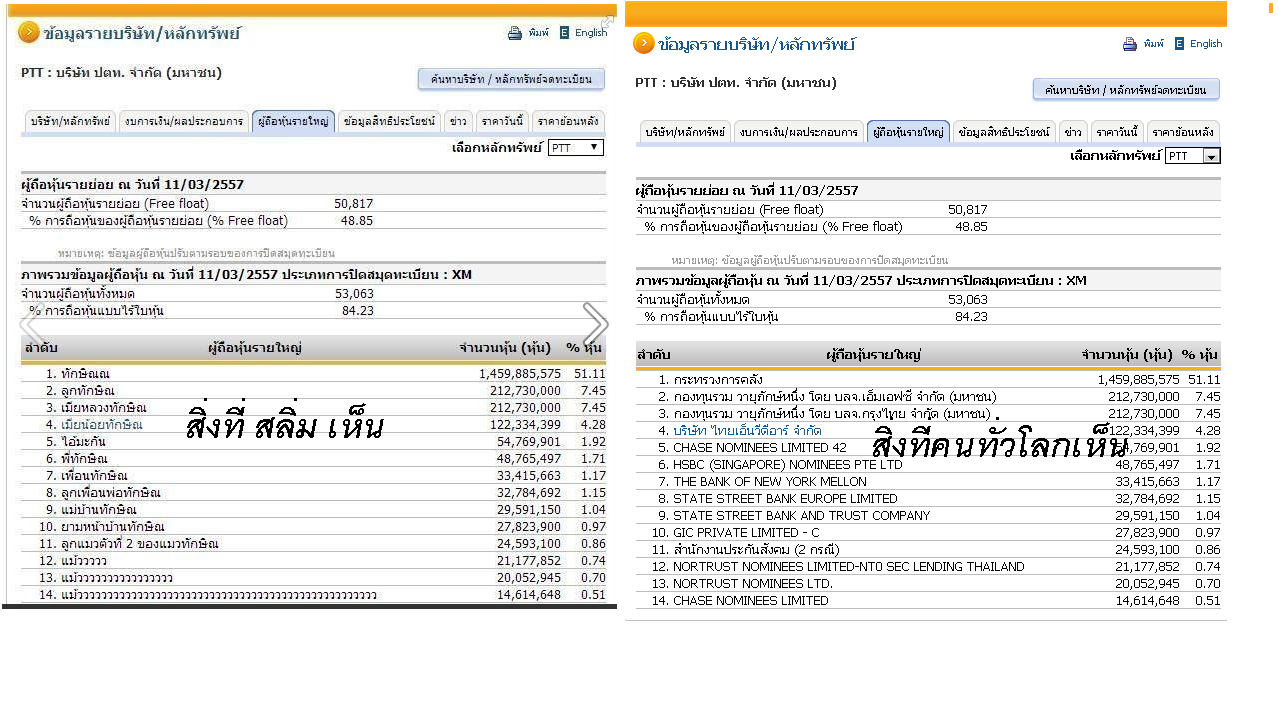This screenshot has height=724, width=1278.
Task: Select ผู้ถือหุ้นรายใหญ่ tab in right screenshot
Action: [x=908, y=132]
